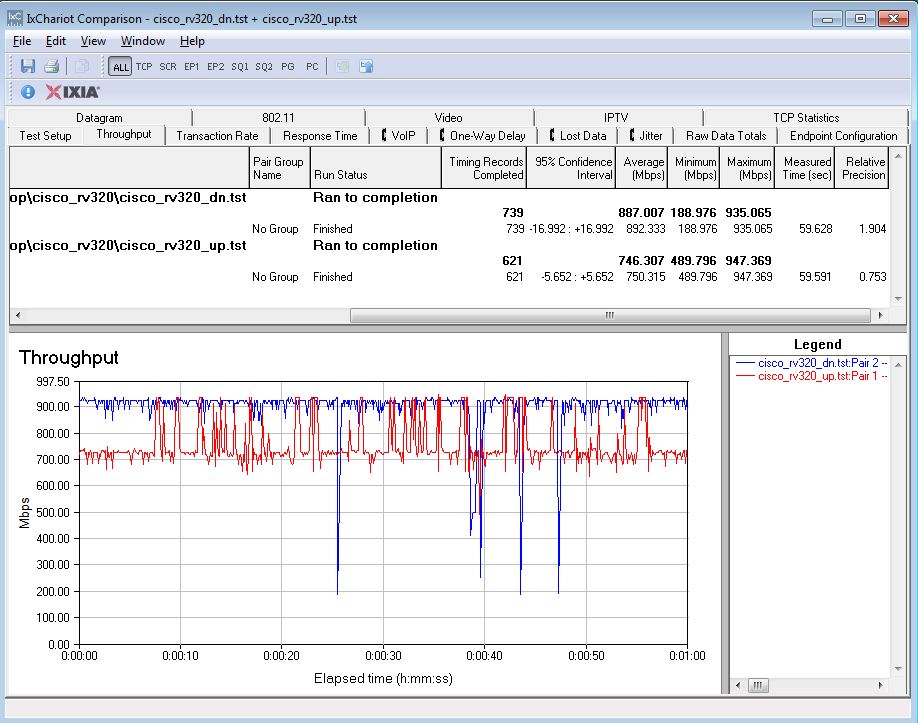Click the Timing Records Completed column header
The height and width of the screenshot is (723, 918).
pyautogui.click(x=484, y=168)
